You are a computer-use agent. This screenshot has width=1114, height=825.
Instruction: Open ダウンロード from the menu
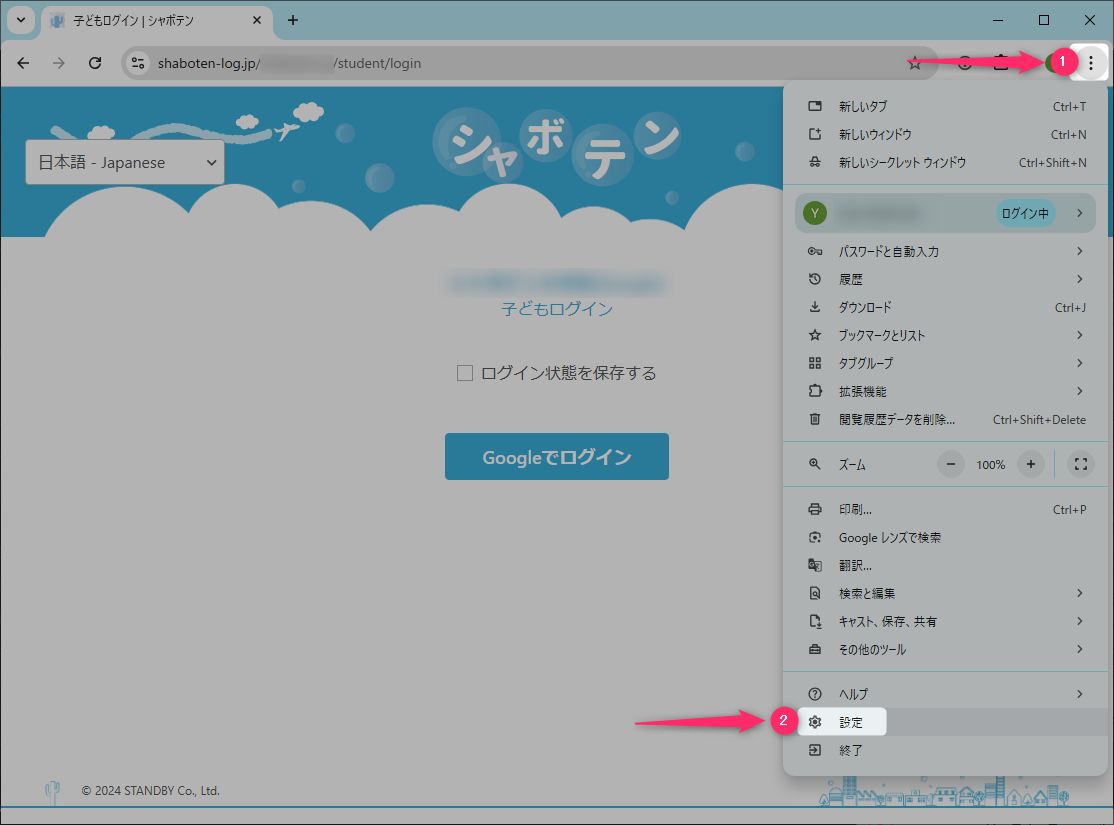[x=946, y=308]
